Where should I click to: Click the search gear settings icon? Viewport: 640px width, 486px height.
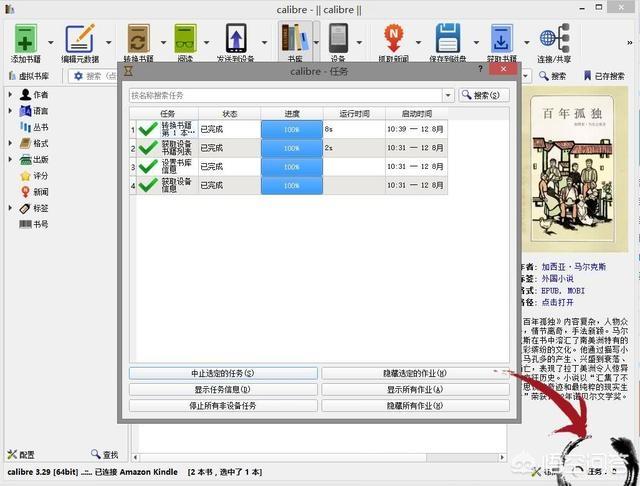tap(78, 76)
